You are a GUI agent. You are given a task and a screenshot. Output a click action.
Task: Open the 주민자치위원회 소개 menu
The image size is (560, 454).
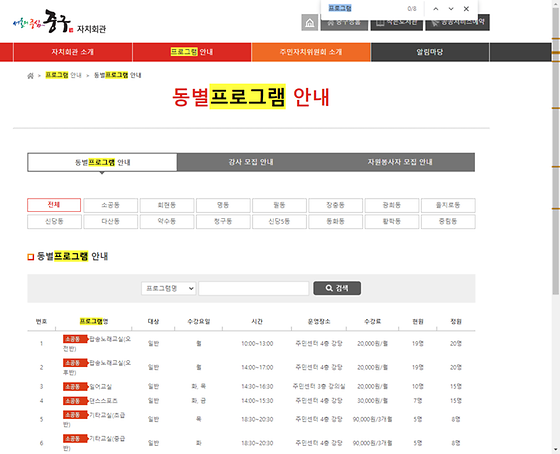click(x=311, y=52)
